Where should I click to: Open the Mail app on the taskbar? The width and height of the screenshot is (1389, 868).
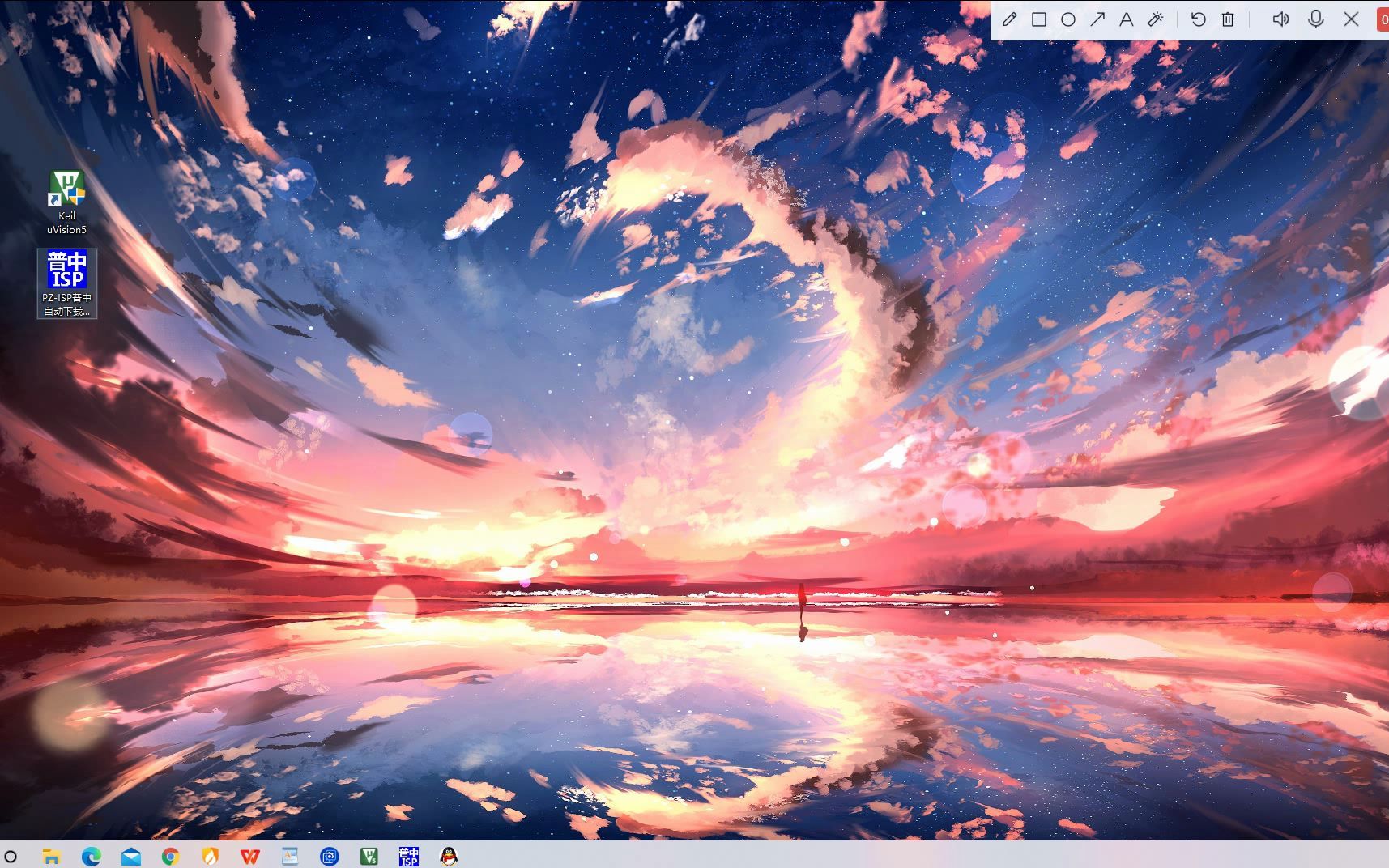pyautogui.click(x=130, y=856)
